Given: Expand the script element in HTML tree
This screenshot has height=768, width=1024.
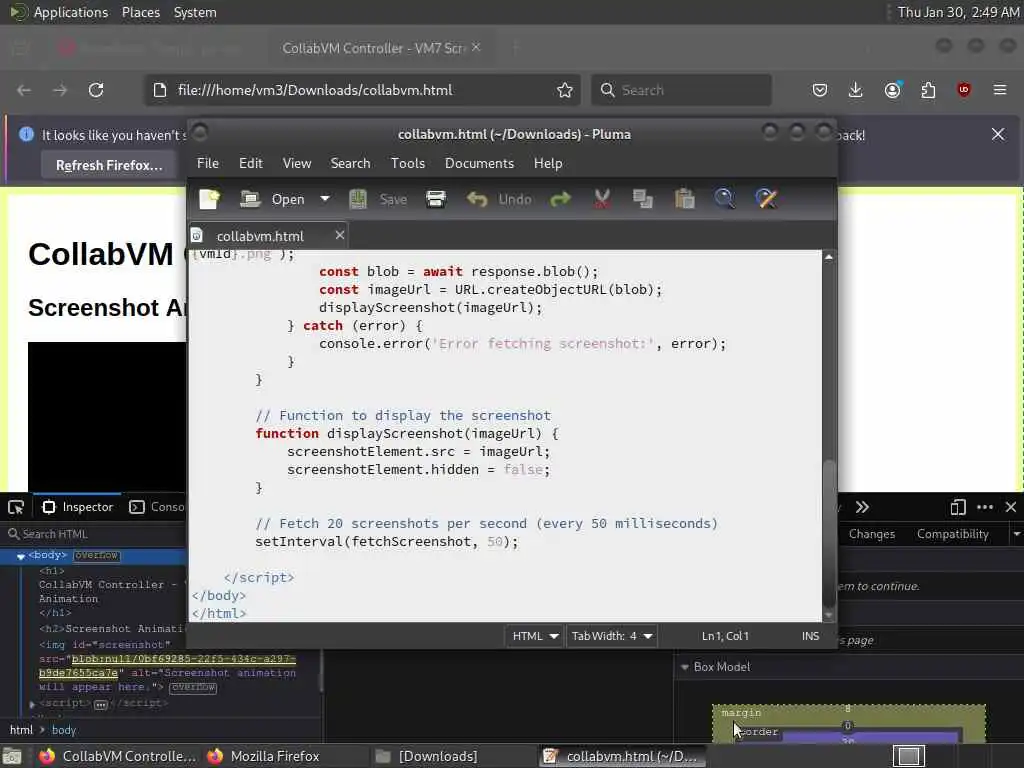Looking at the screenshot, I should coord(32,704).
